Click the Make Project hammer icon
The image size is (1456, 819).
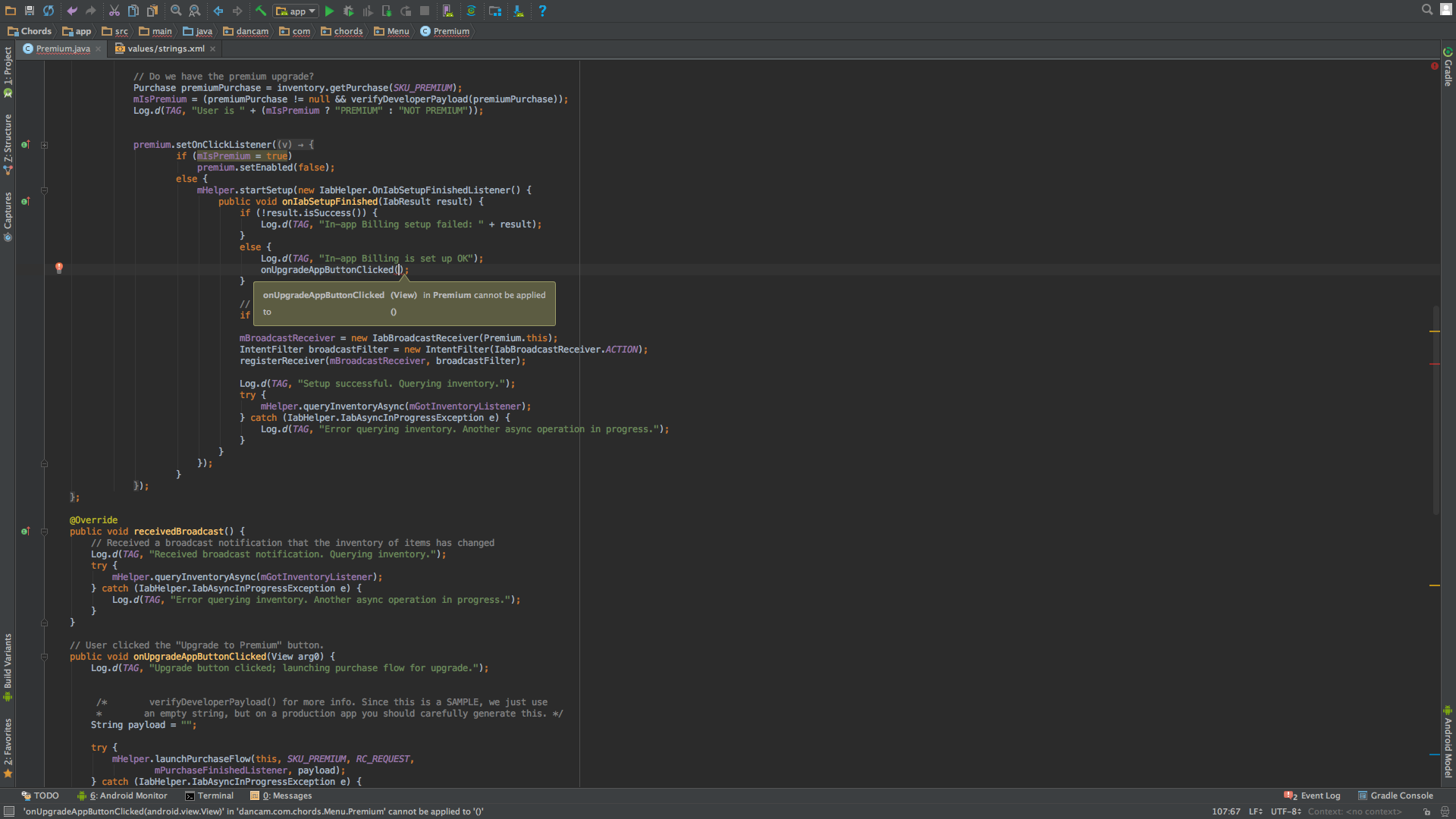pos(261,11)
